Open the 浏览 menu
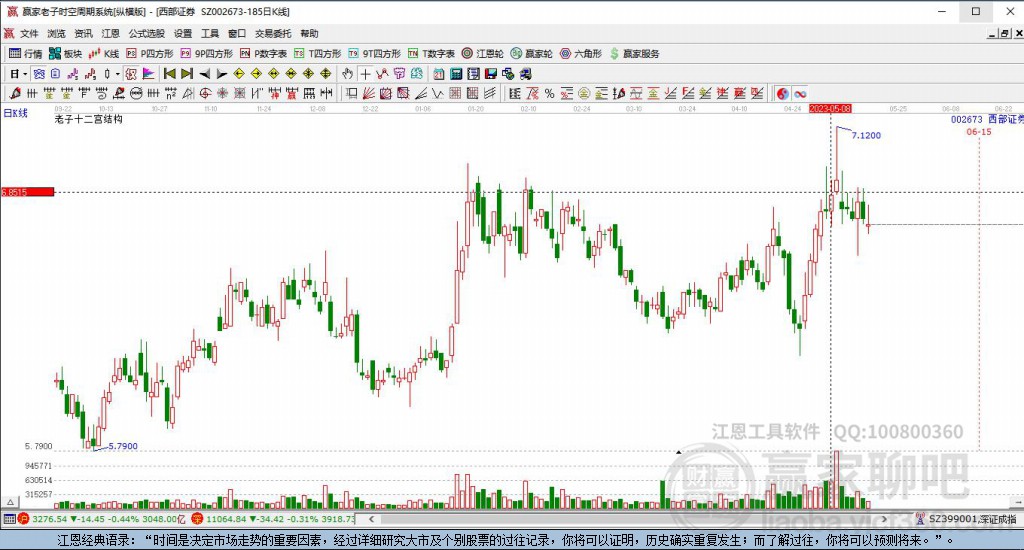This screenshot has width=1024, height=550. 56,33
